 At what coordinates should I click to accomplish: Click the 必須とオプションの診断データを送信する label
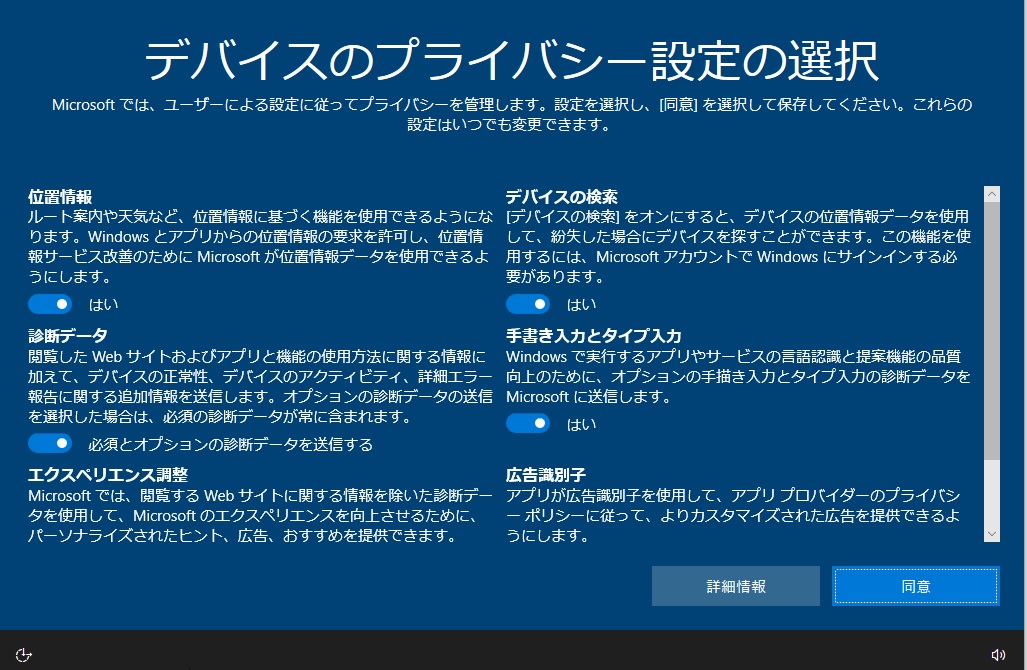point(231,444)
